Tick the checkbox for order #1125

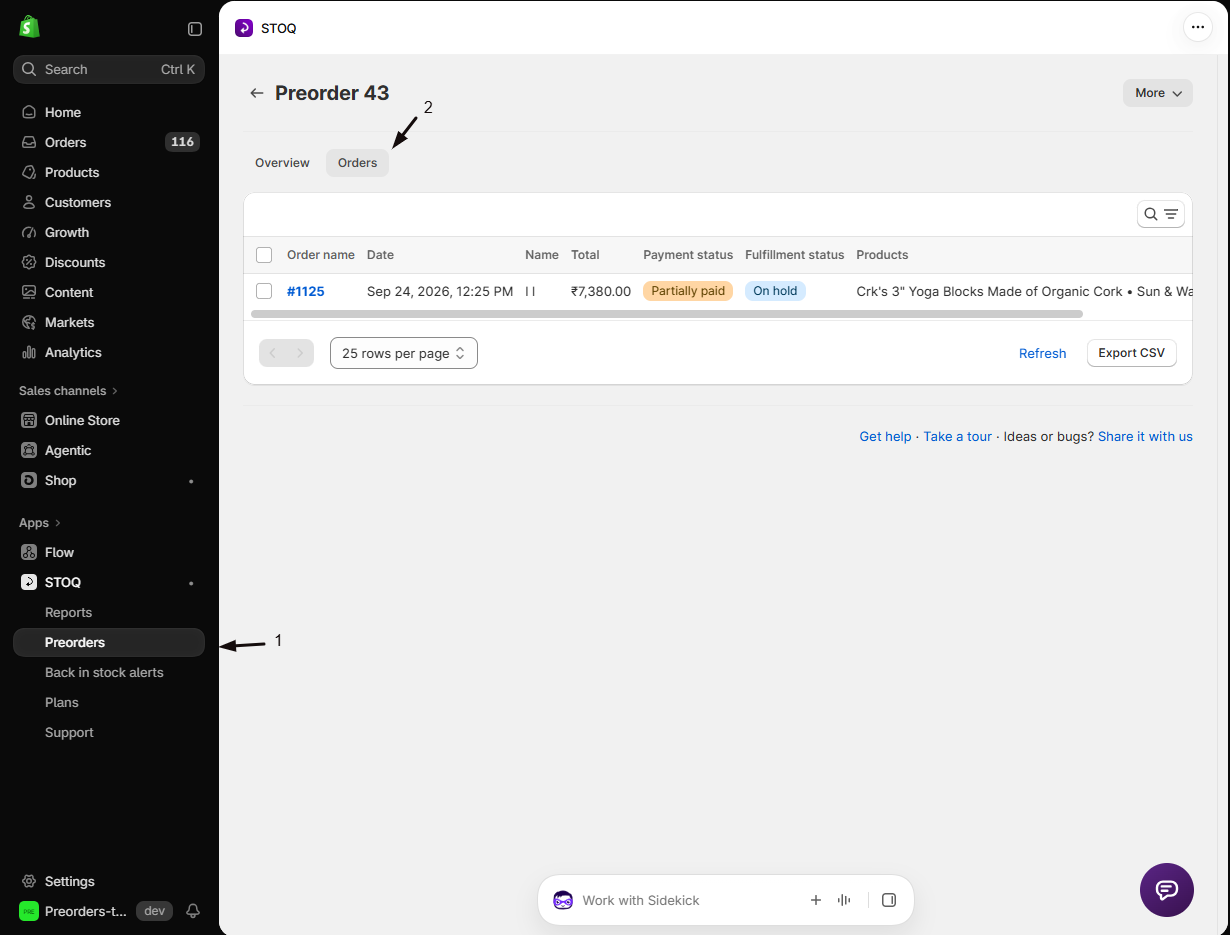pos(264,291)
